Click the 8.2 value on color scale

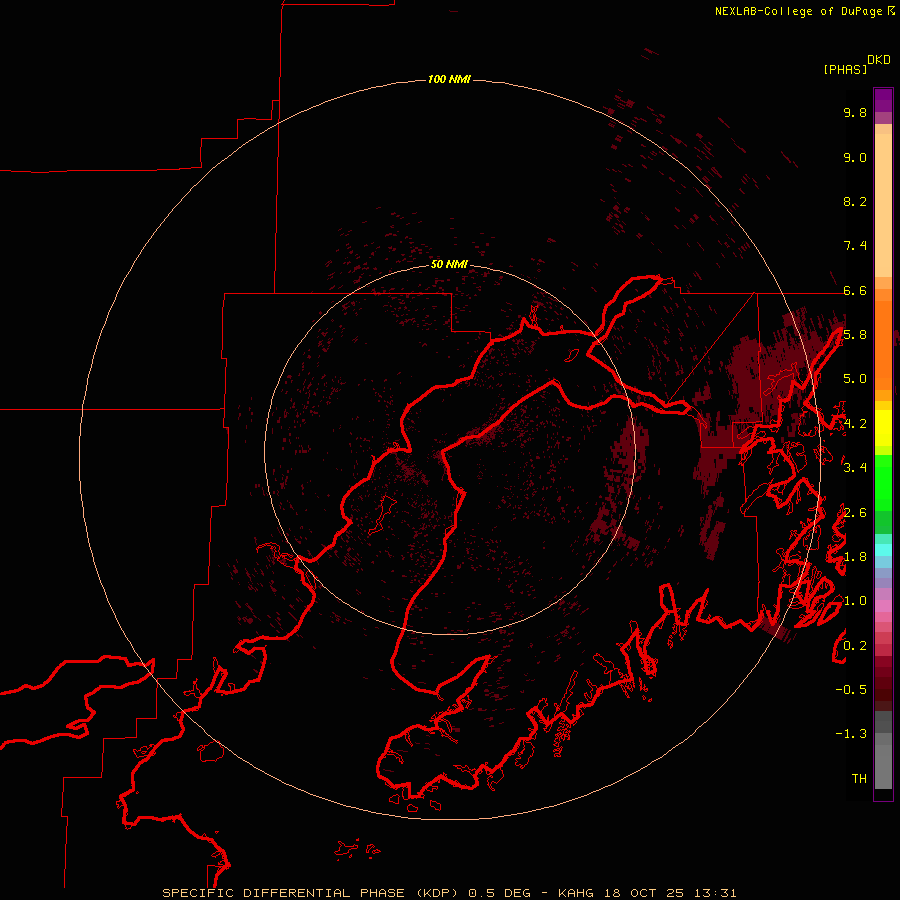click(855, 201)
